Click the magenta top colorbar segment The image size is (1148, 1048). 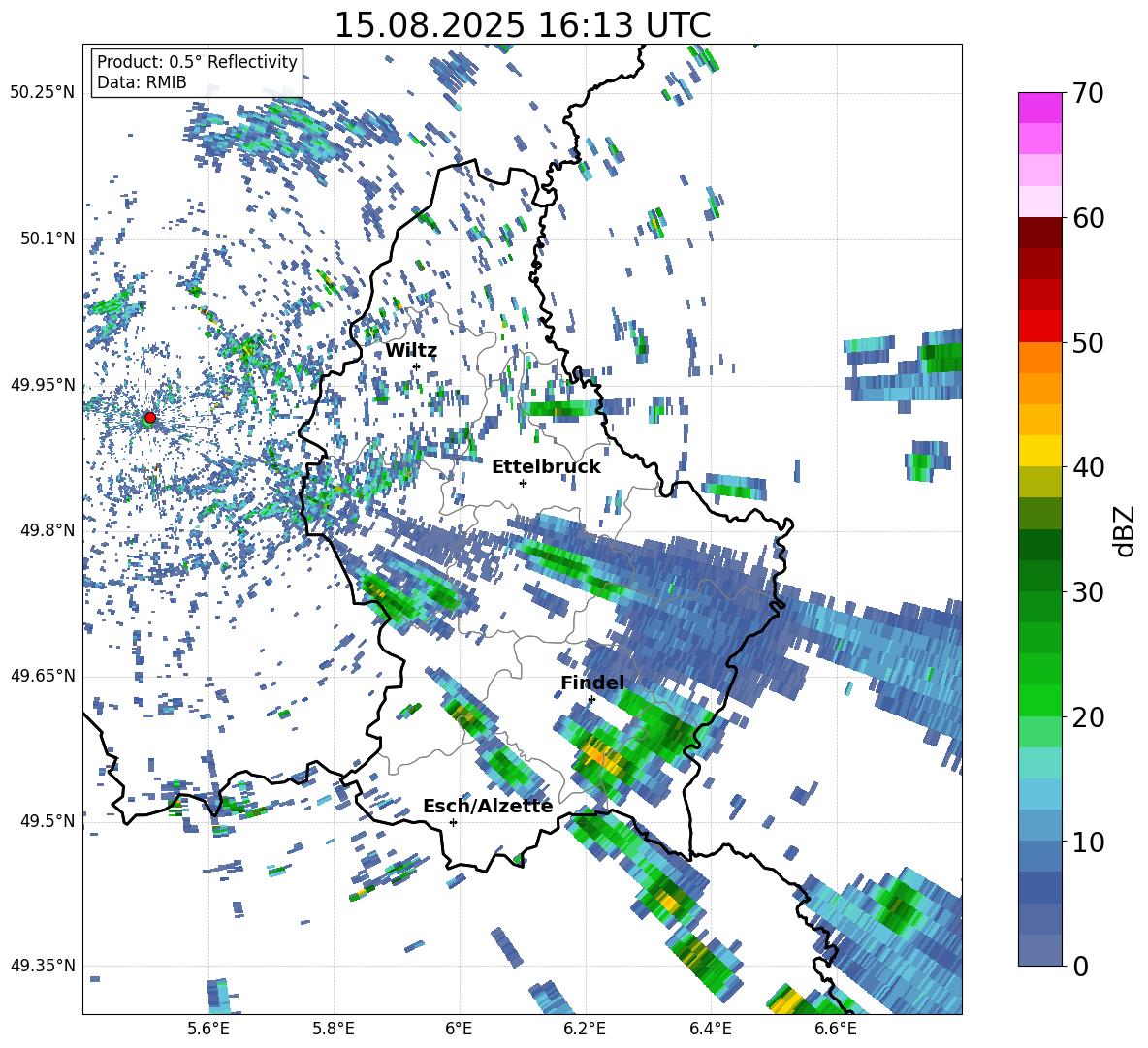1039,109
